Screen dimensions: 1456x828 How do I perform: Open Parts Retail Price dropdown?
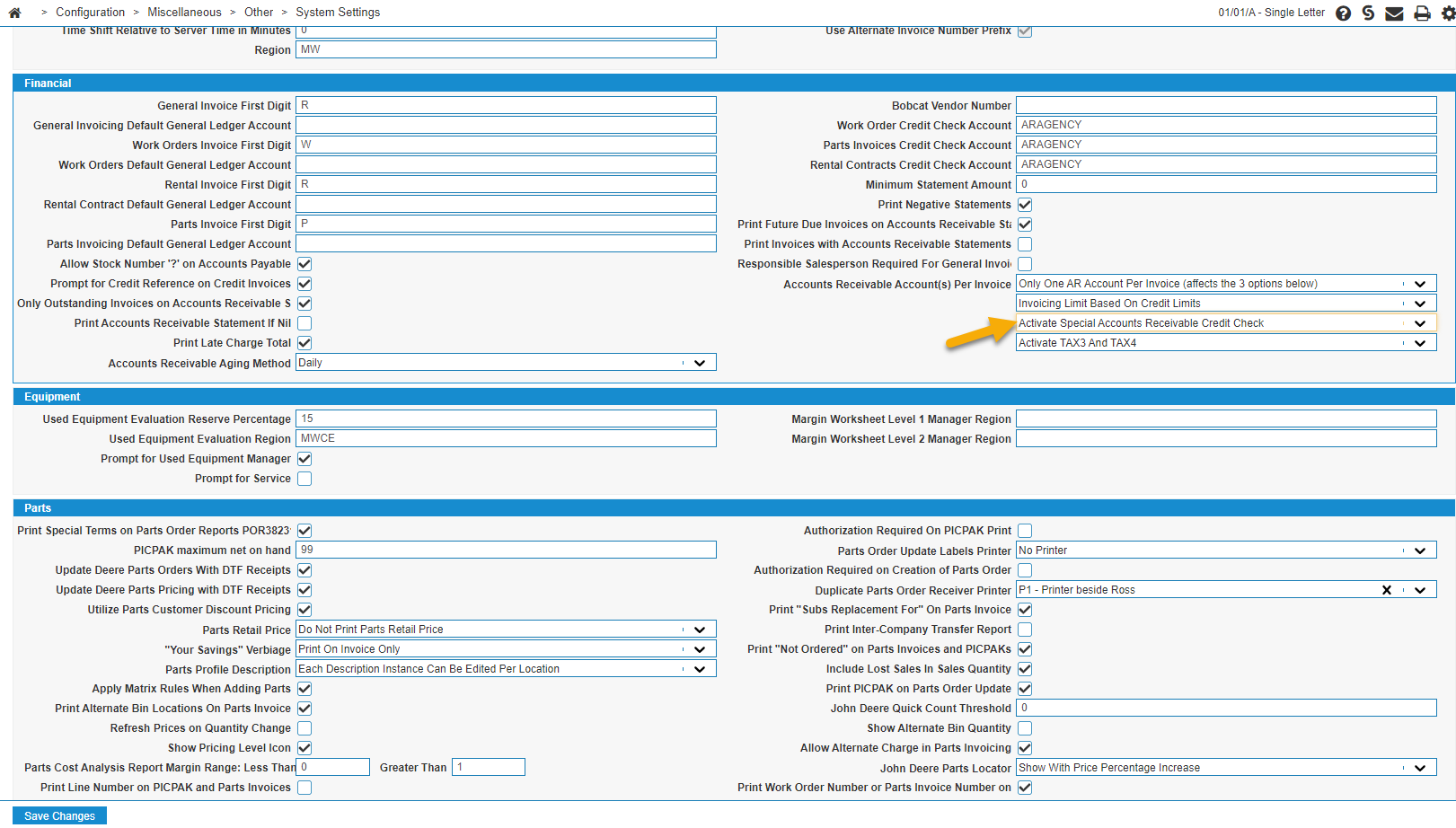[506, 630]
